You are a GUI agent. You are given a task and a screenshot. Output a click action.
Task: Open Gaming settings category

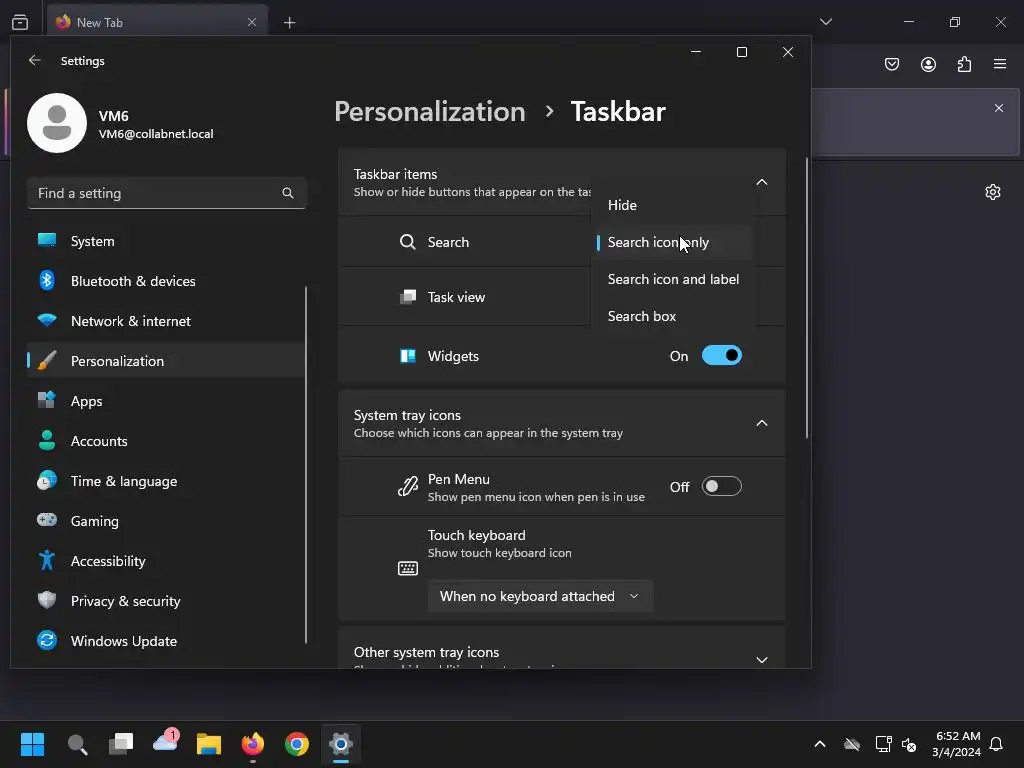(166, 520)
